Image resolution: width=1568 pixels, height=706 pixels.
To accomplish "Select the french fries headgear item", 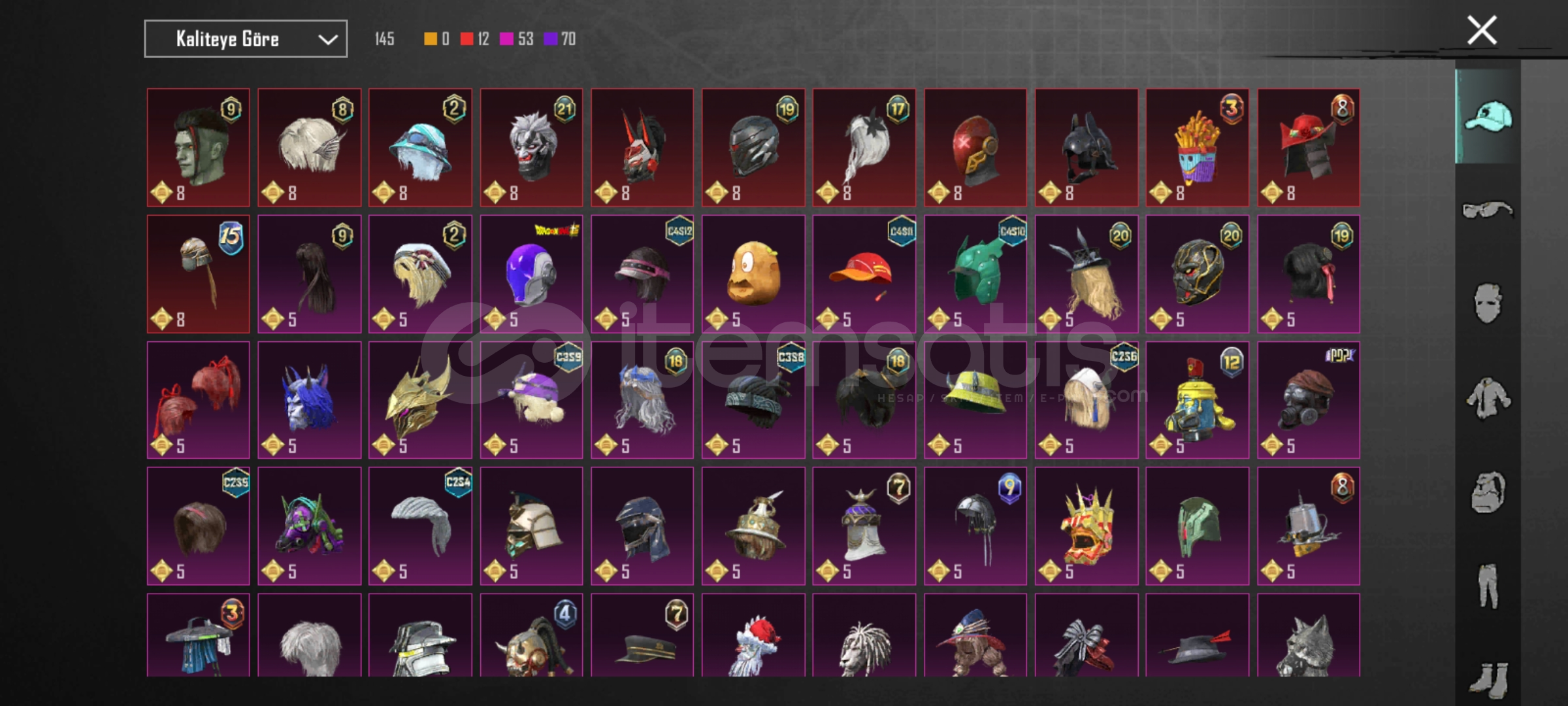I will tap(1197, 148).
